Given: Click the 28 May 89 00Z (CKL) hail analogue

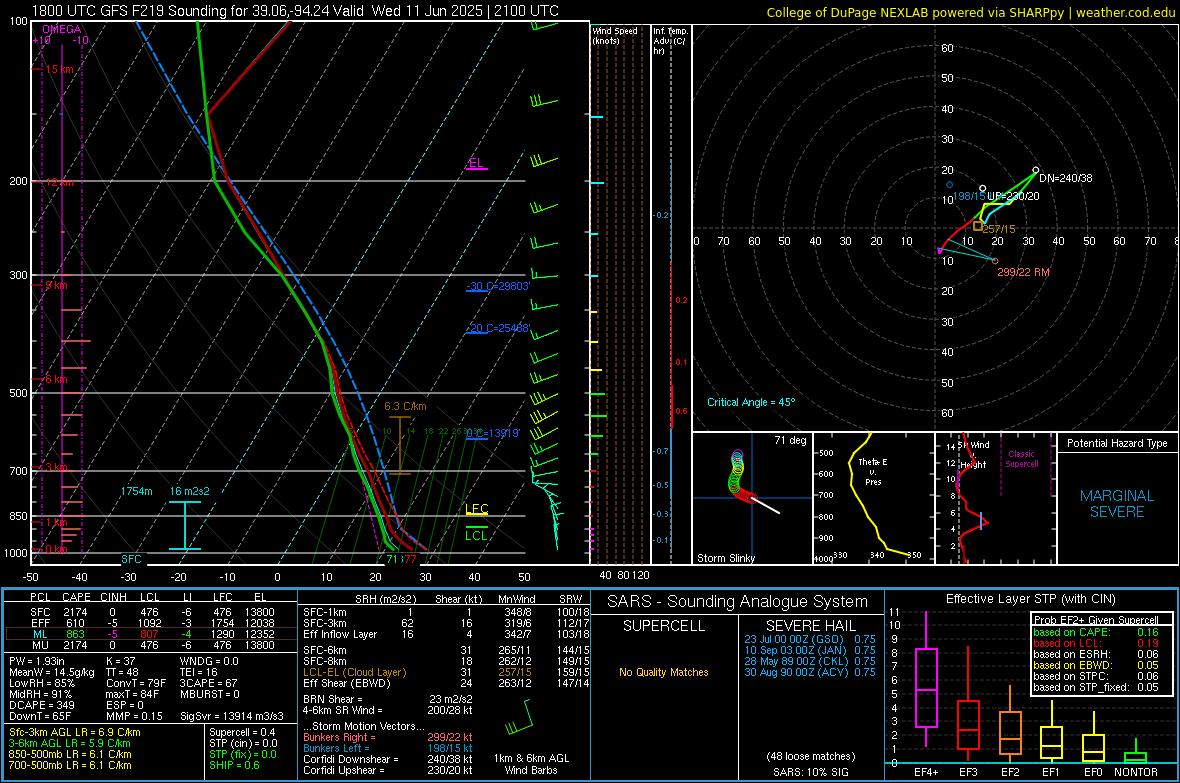Looking at the screenshot, I should click(810, 661).
